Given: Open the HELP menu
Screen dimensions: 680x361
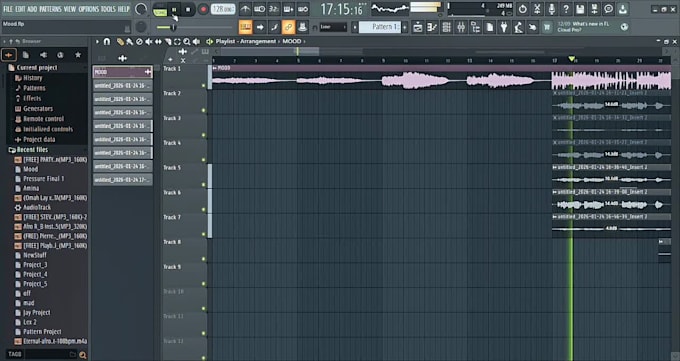Looking at the screenshot, I should pos(124,9).
